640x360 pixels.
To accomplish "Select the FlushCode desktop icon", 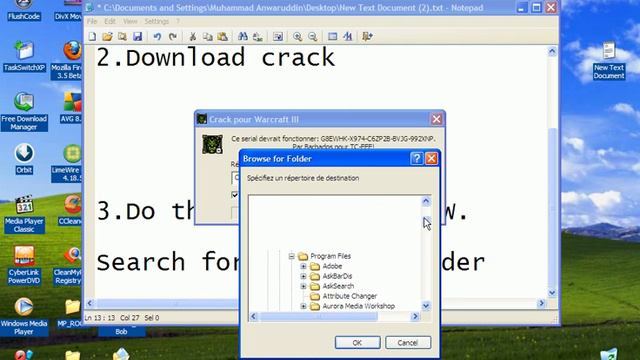I will click(x=24, y=10).
